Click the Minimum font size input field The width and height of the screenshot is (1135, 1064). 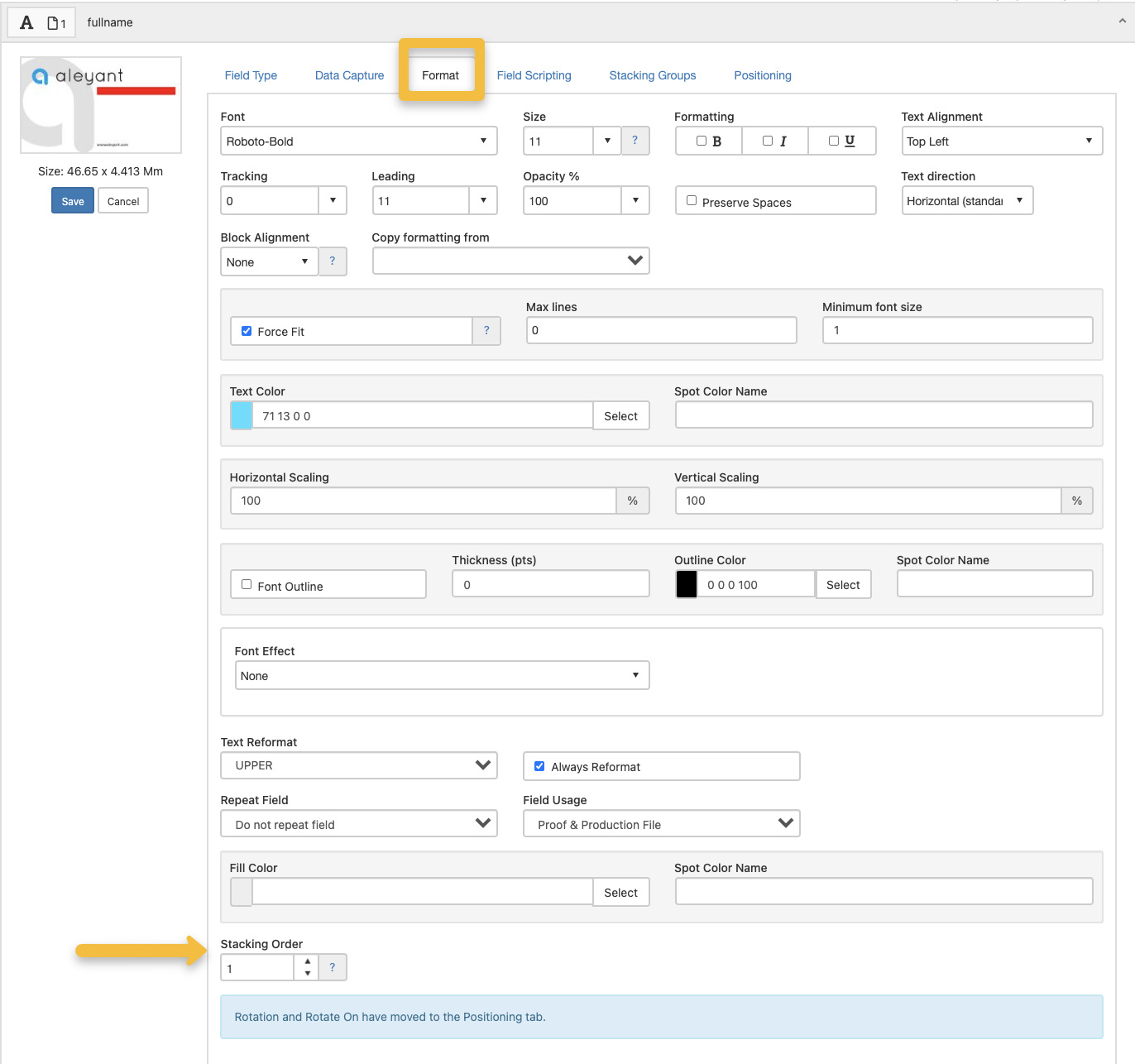[958, 330]
